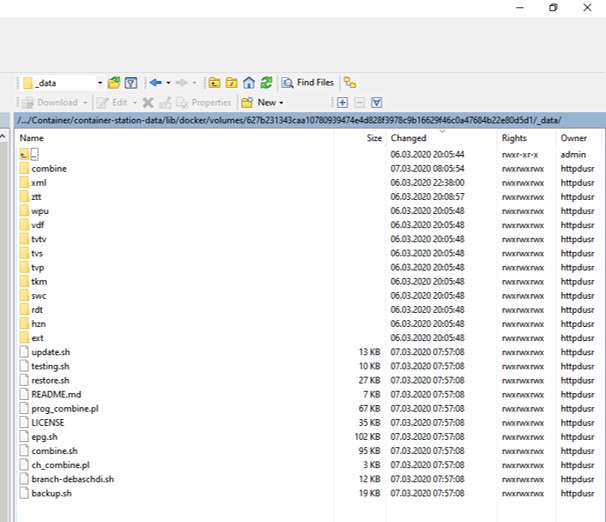Open Find Files
Image resolution: width=606 pixels, height=522 pixels.
(x=307, y=82)
